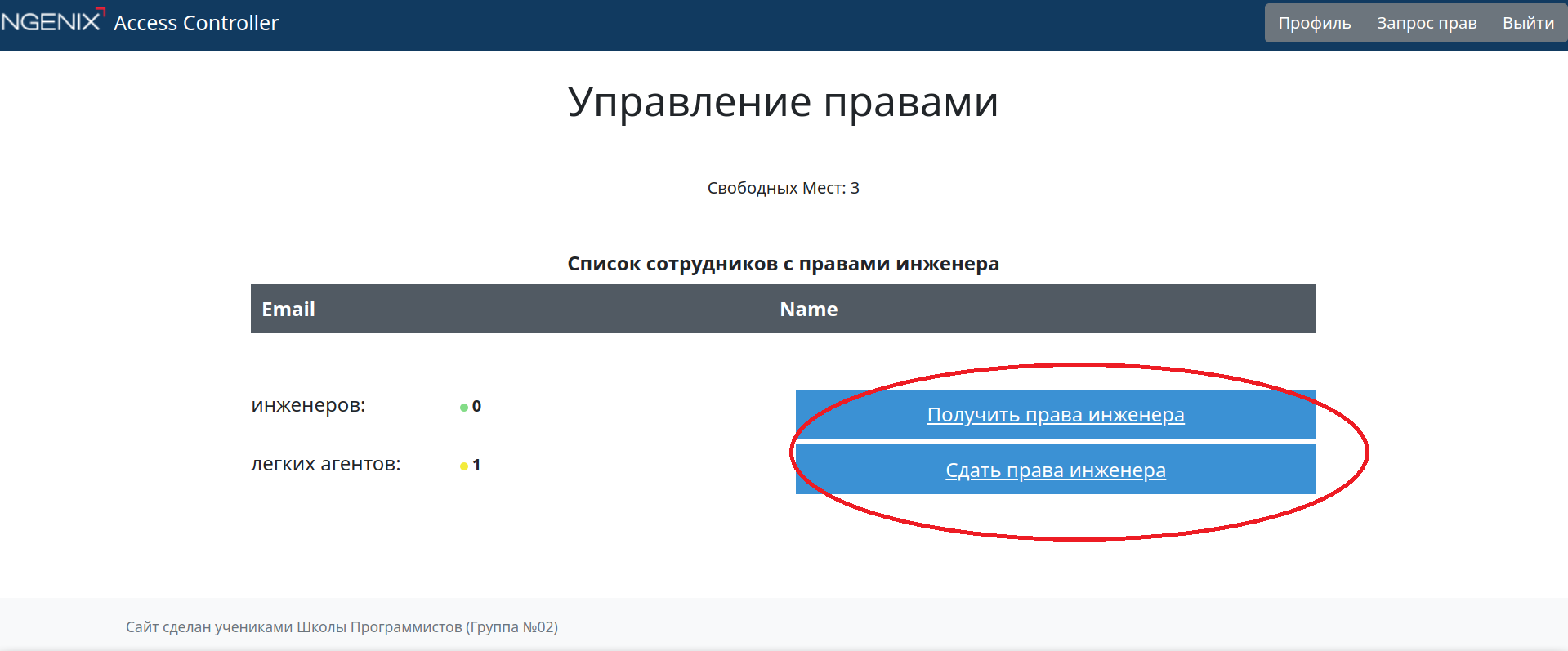The width and height of the screenshot is (1568, 651).
Task: Click the yellow dot next to light agents count
Action: (464, 466)
